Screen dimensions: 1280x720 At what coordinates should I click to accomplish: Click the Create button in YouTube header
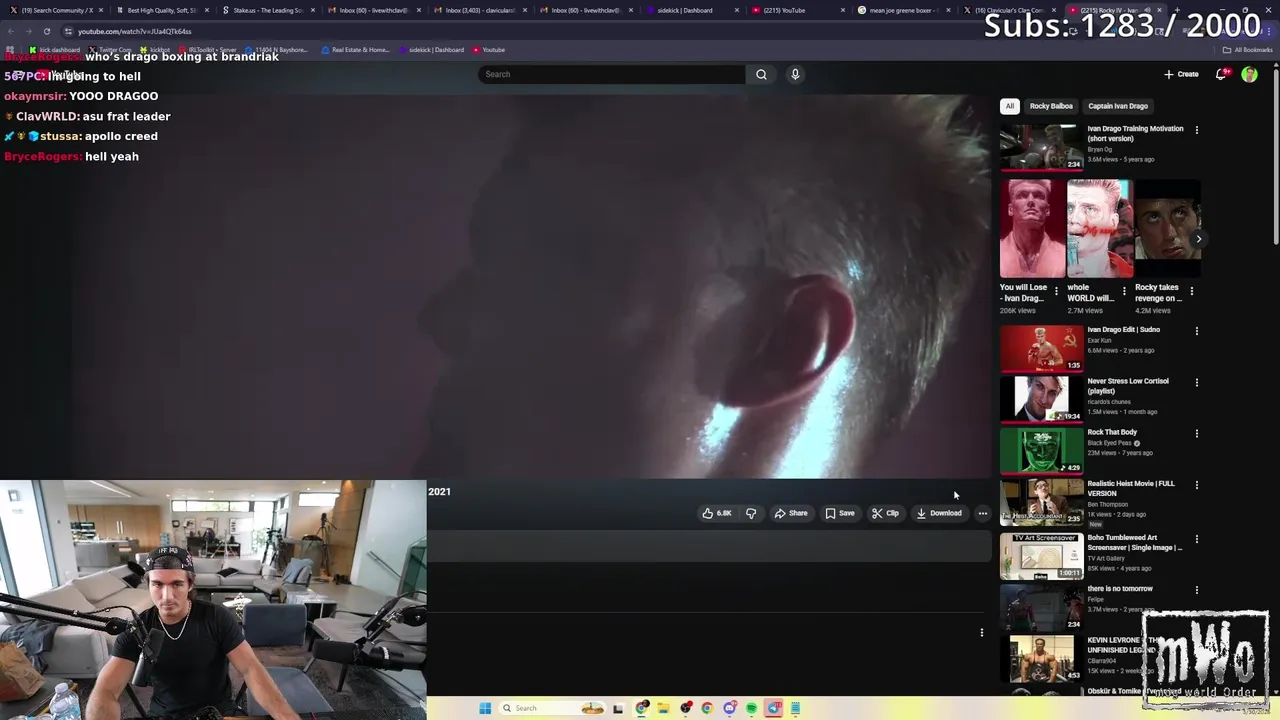coord(1181,74)
